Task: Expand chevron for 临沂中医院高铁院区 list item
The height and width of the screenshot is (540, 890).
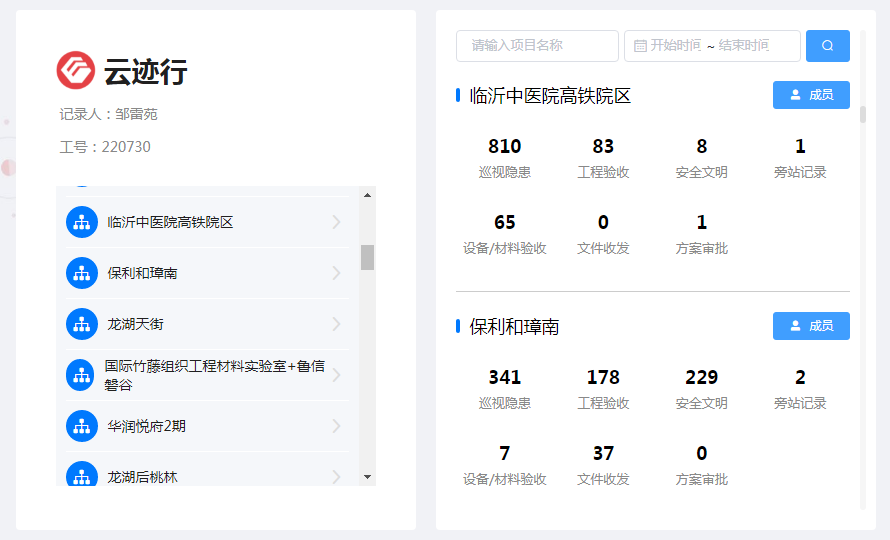Action: tap(336, 222)
